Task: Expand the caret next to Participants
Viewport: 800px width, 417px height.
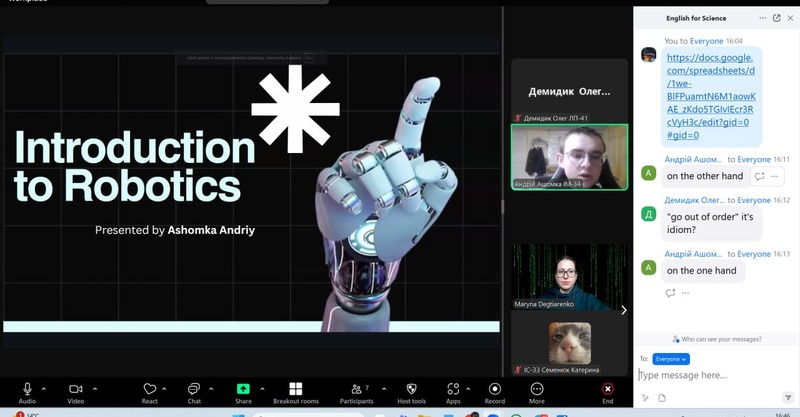Action: pos(384,389)
